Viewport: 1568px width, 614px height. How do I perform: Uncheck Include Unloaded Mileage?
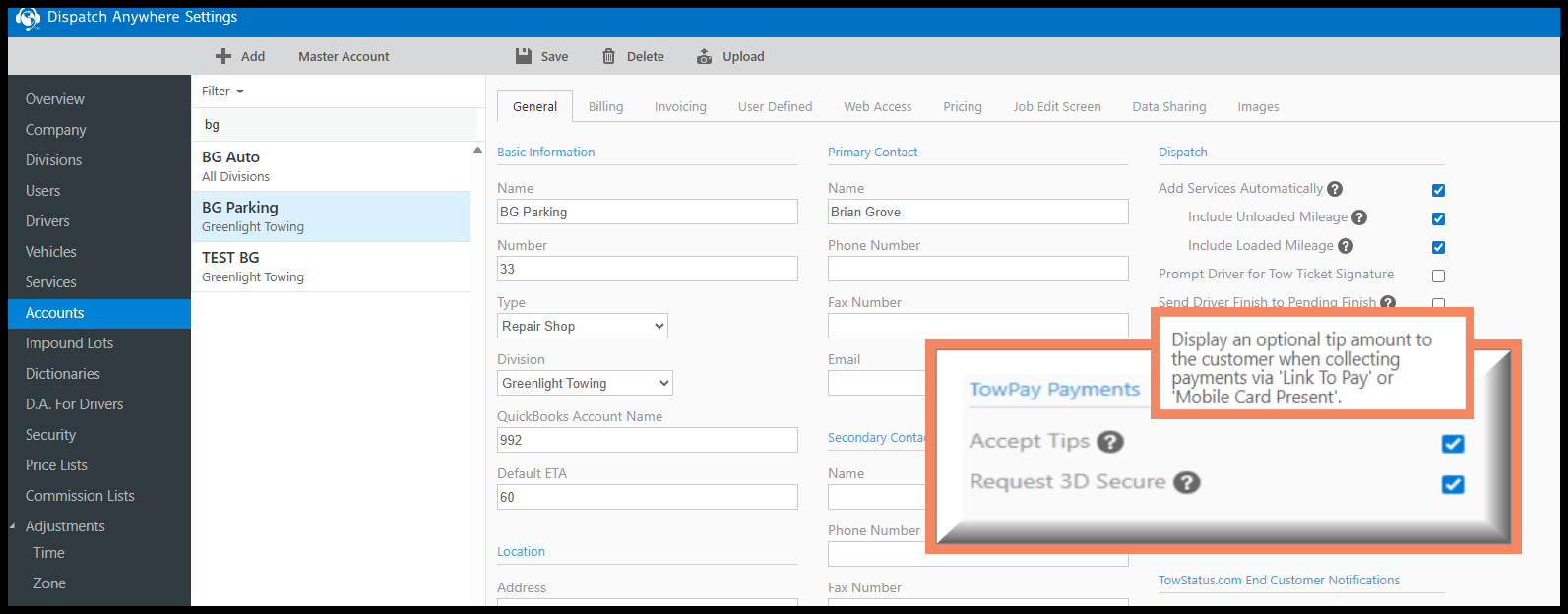1438,218
